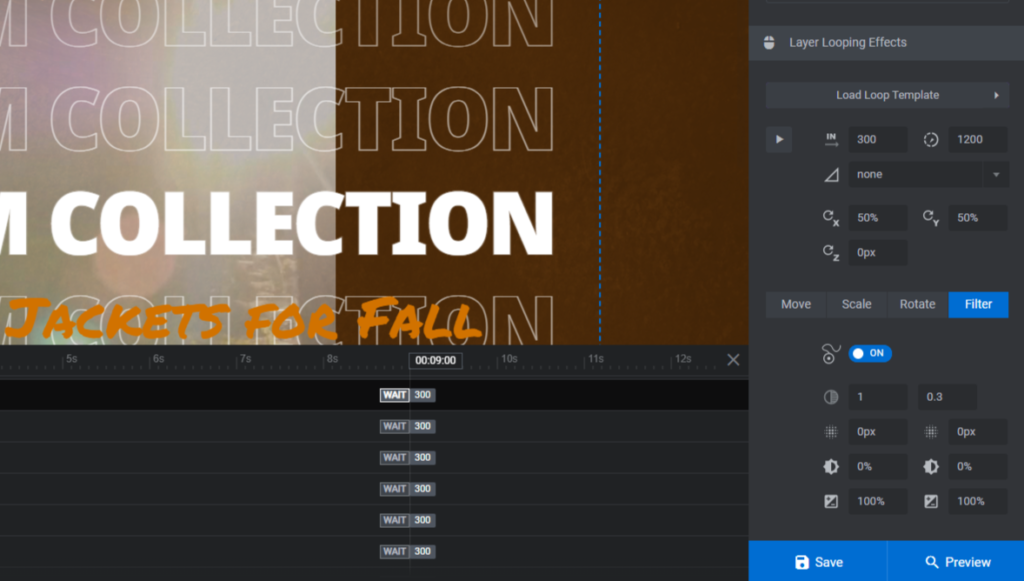Close the timeline with X icon
This screenshot has height=581, width=1024.
pos(733,360)
